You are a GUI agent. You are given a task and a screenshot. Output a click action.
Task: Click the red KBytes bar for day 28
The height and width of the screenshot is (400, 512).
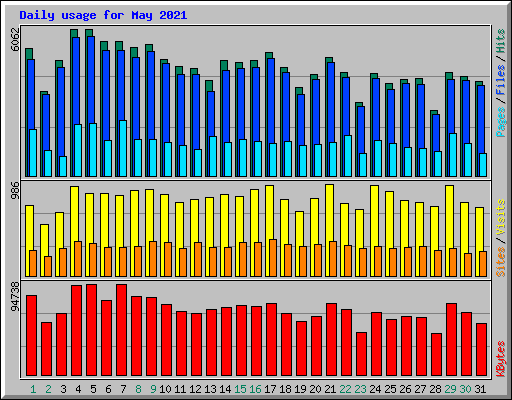coord(437,355)
